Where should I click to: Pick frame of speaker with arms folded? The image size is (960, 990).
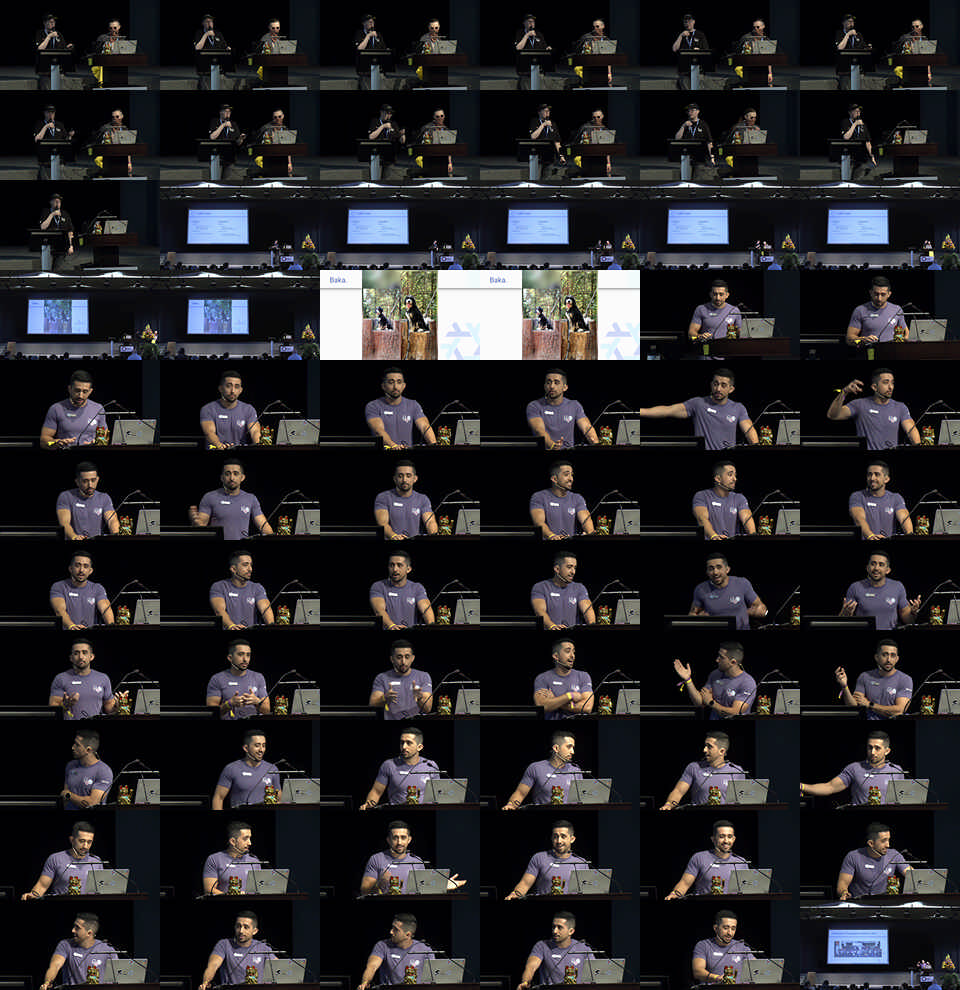pos(560,675)
